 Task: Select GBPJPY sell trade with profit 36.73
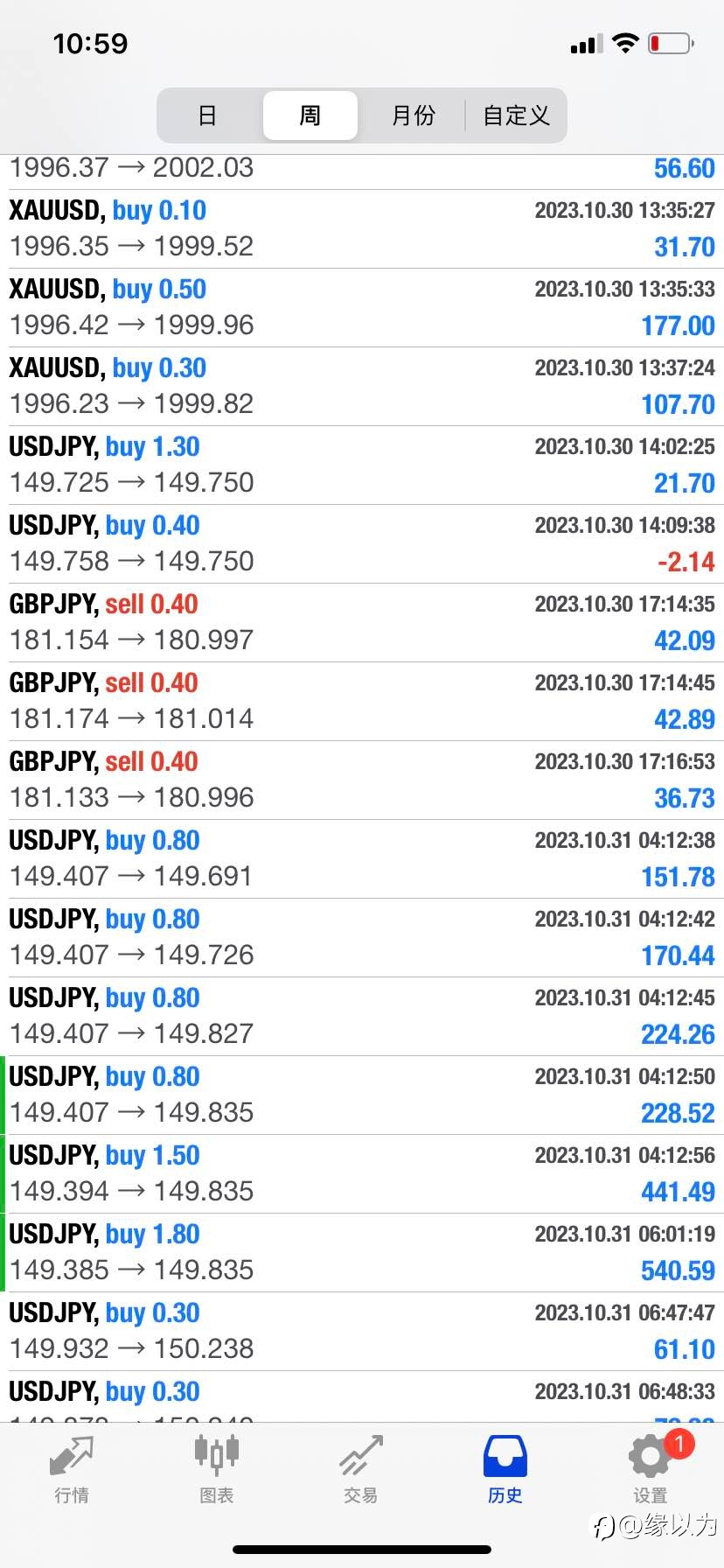(362, 780)
